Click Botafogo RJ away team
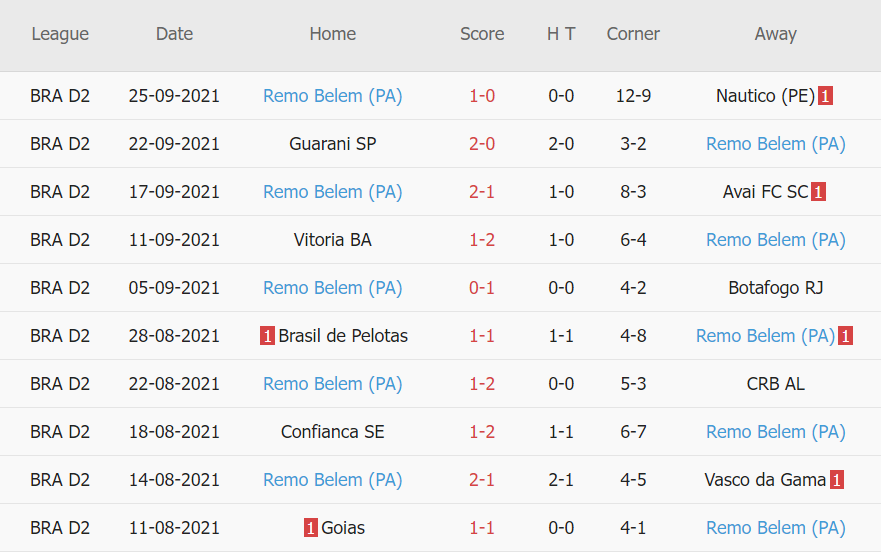 (x=775, y=288)
